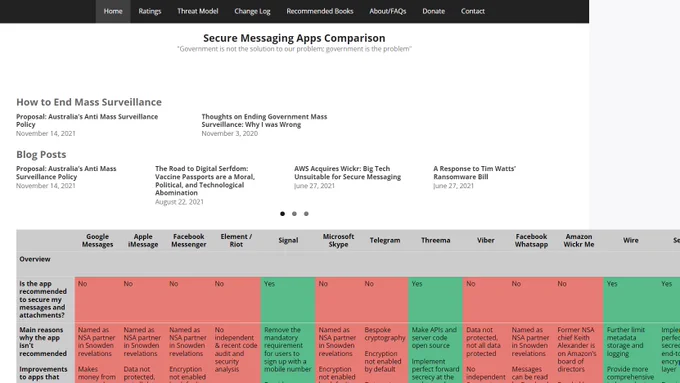This screenshot has width=680, height=383.
Task: Open 'Thoughts on Ending Government Mass Surveillance' article
Action: point(264,121)
